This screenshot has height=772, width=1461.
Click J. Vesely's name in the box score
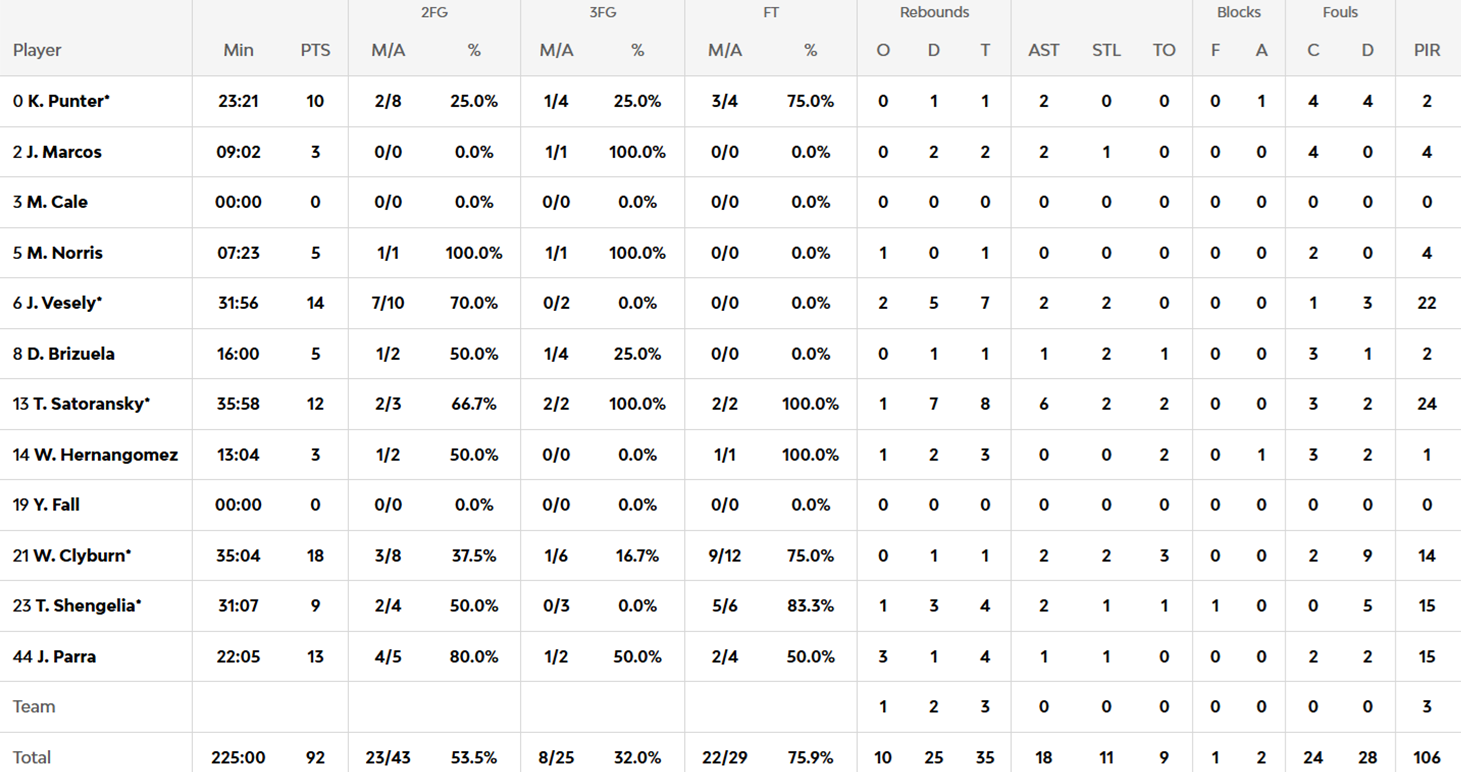[63, 303]
